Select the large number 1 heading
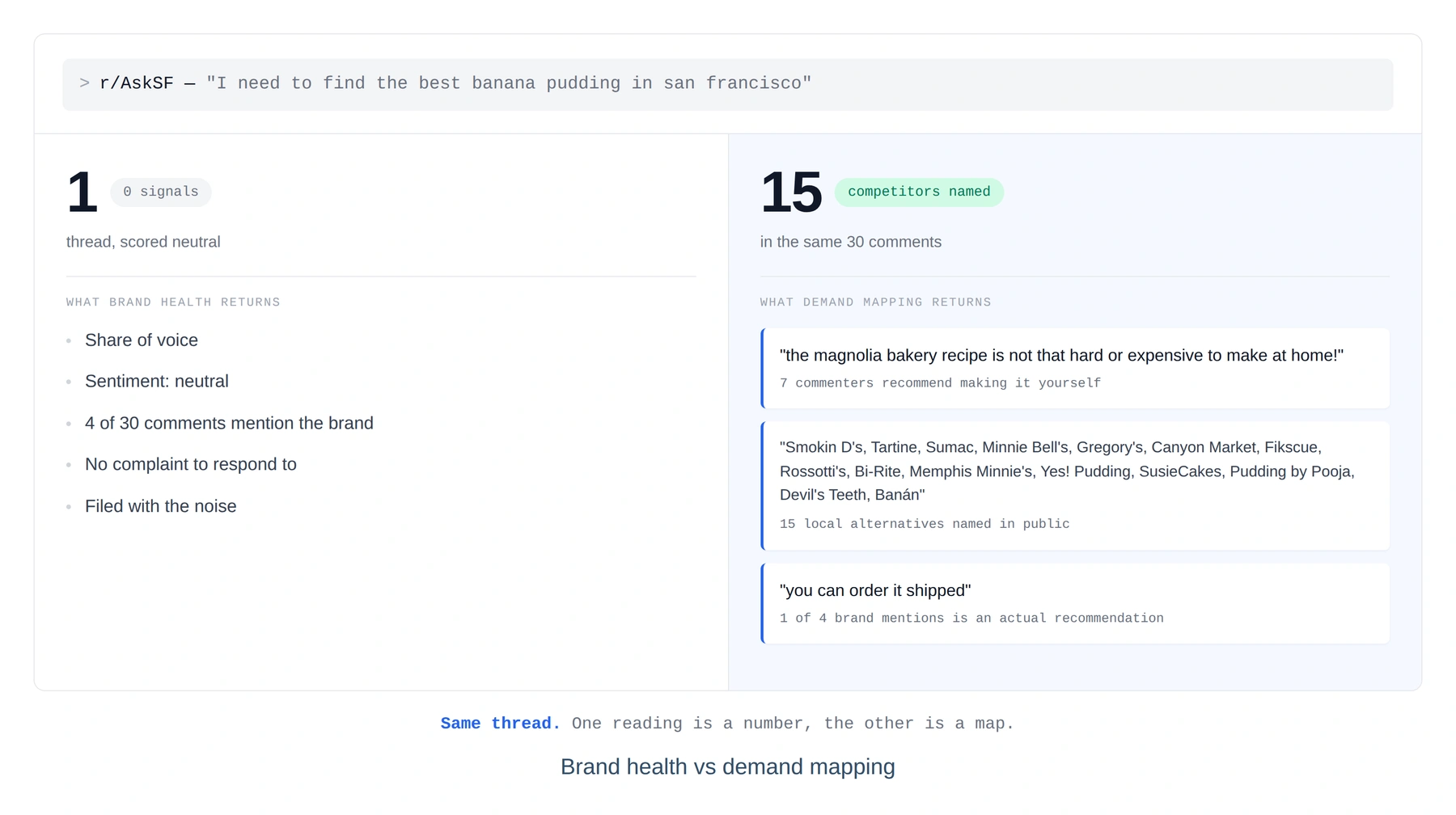Image resolution: width=1456 pixels, height=815 pixels. coord(82,192)
